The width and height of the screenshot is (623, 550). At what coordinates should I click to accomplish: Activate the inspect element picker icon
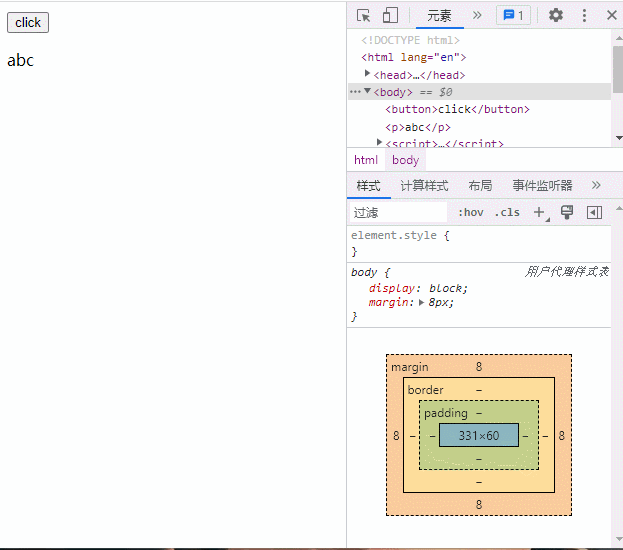[363, 16]
